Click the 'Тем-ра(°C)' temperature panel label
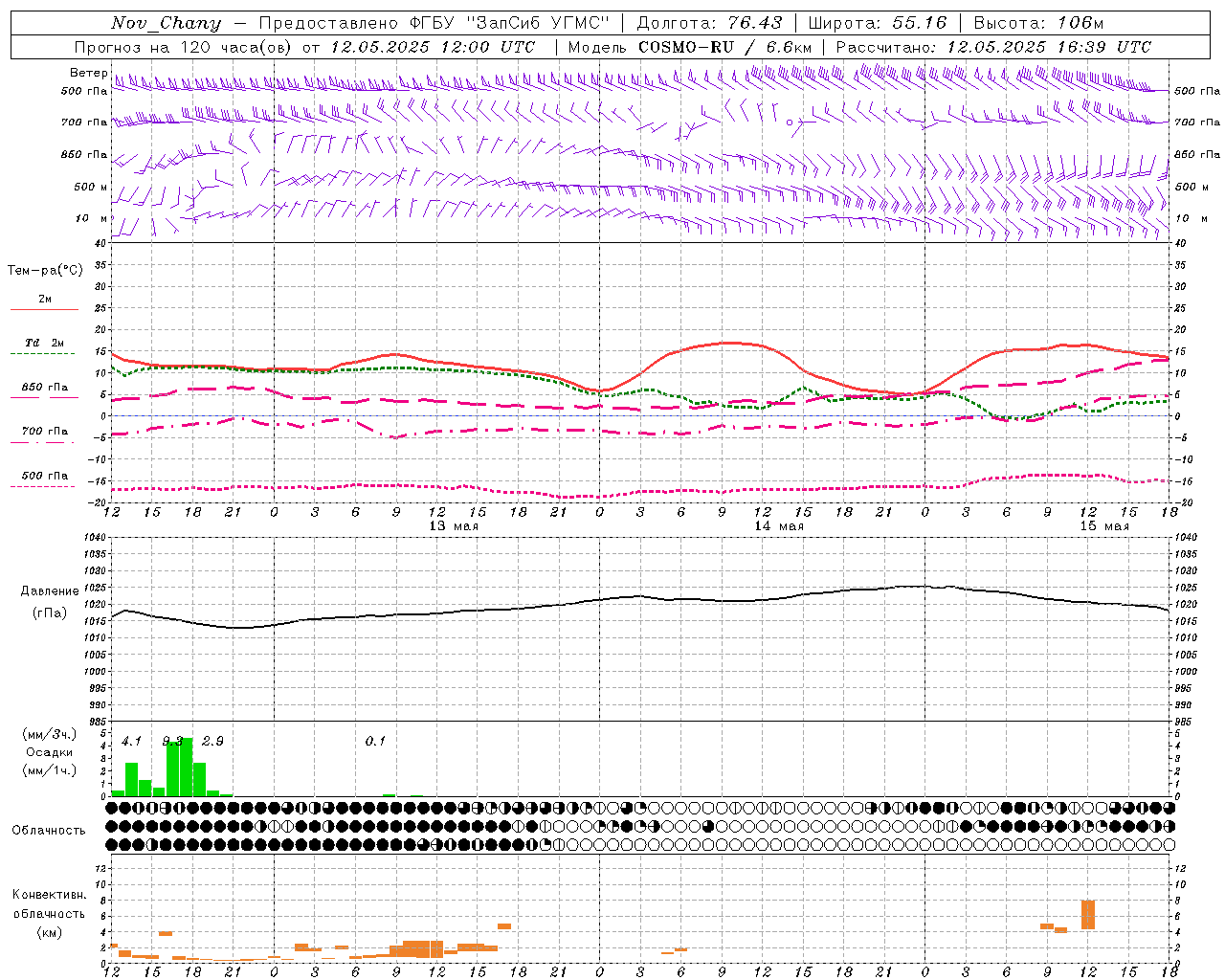This screenshot has width=1225, height=980. [x=45, y=271]
